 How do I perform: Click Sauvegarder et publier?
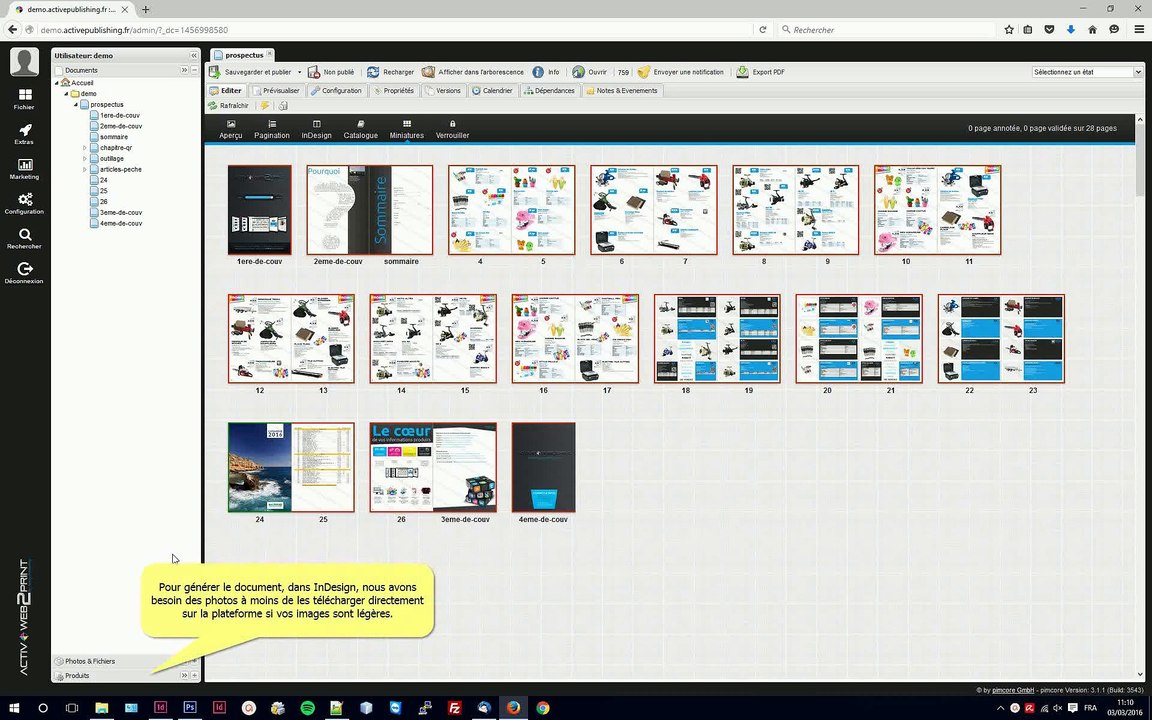[x=251, y=72]
